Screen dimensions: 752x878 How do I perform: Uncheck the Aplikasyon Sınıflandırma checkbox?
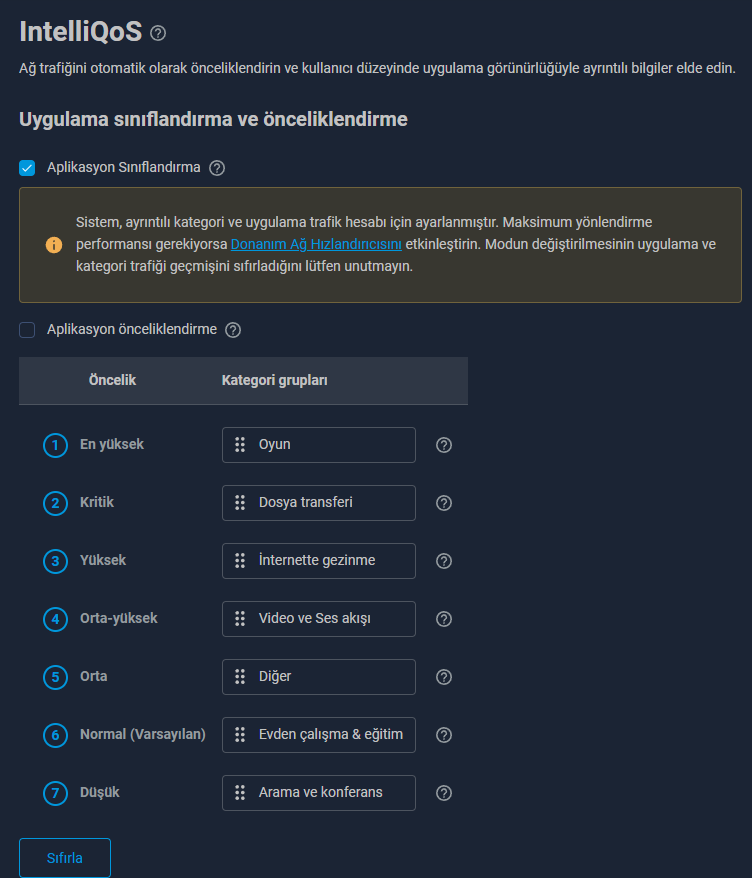27,168
